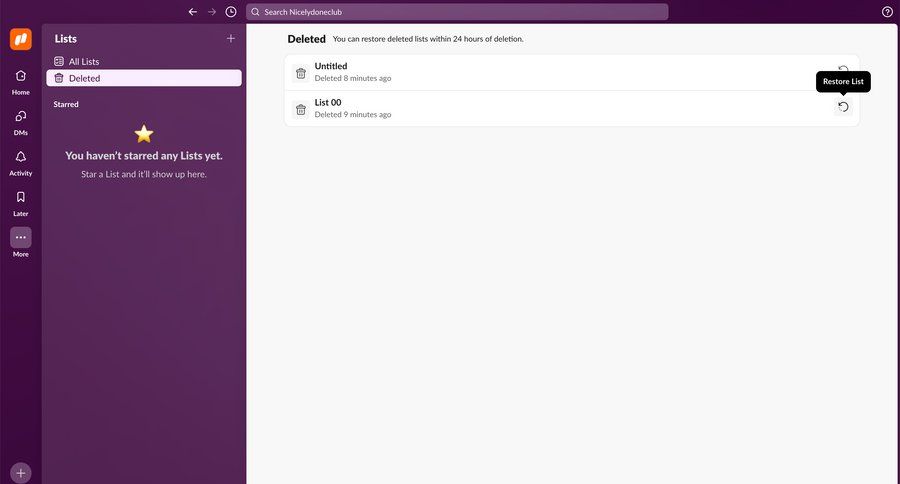Open the Activity bell view
900x484 pixels.
tap(21, 161)
